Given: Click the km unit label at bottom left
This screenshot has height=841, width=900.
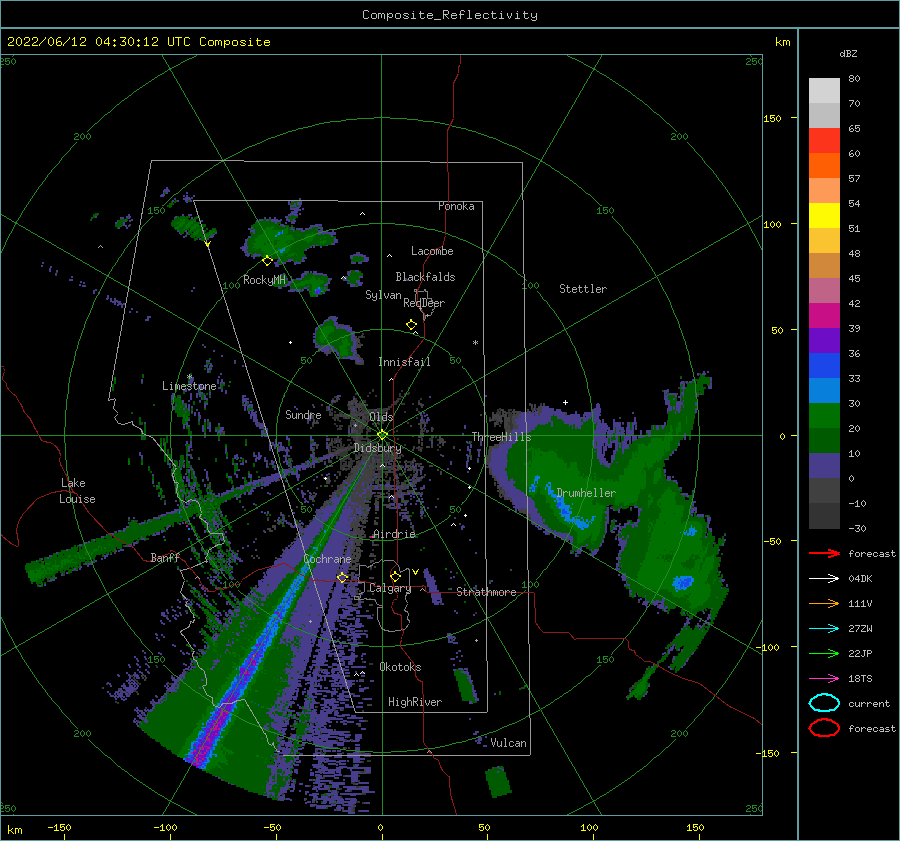Looking at the screenshot, I should [x=14, y=830].
